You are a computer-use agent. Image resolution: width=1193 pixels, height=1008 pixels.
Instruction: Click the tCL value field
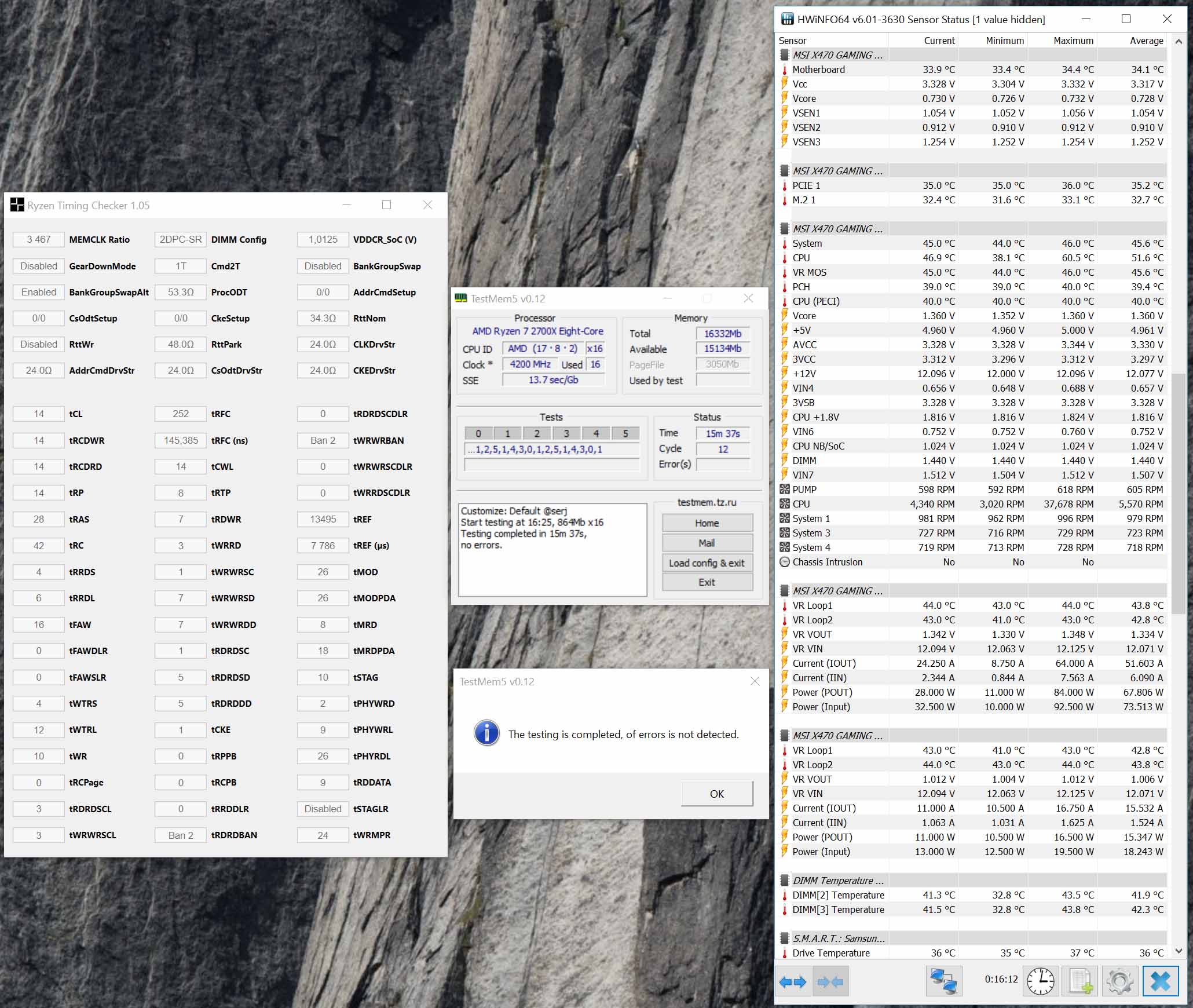coord(39,414)
